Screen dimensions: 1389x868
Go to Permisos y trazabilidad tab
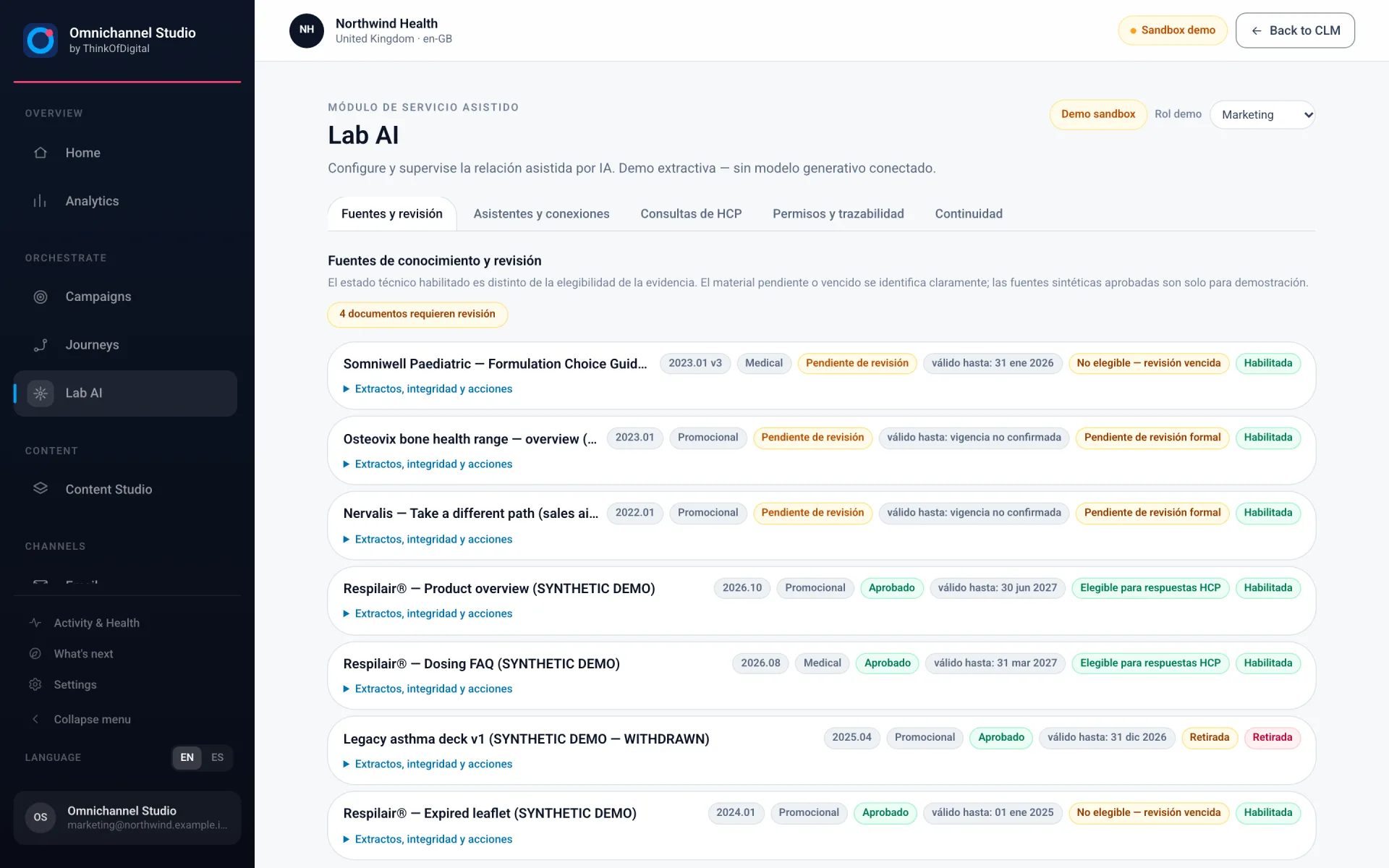pos(838,214)
